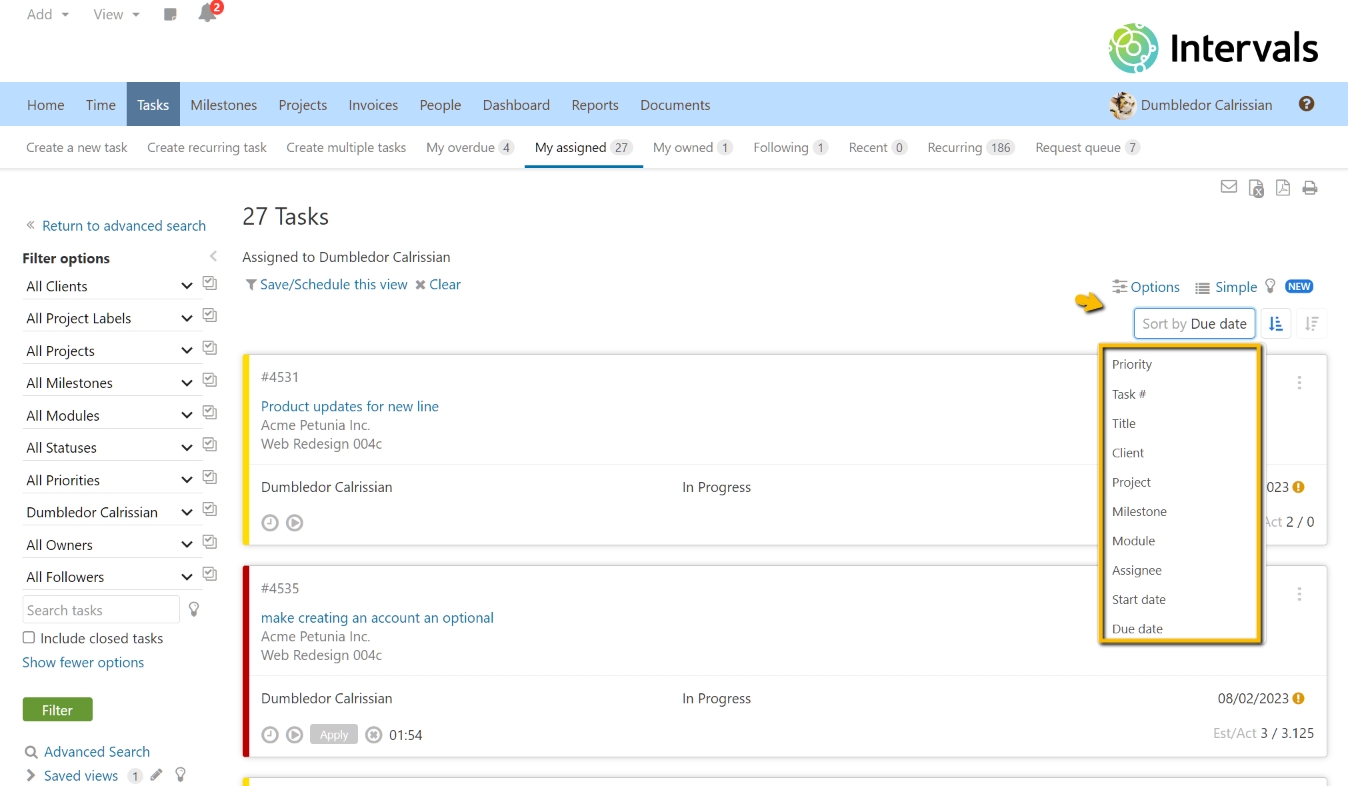
Task: Select Priority from the sort menu
Action: click(1132, 365)
